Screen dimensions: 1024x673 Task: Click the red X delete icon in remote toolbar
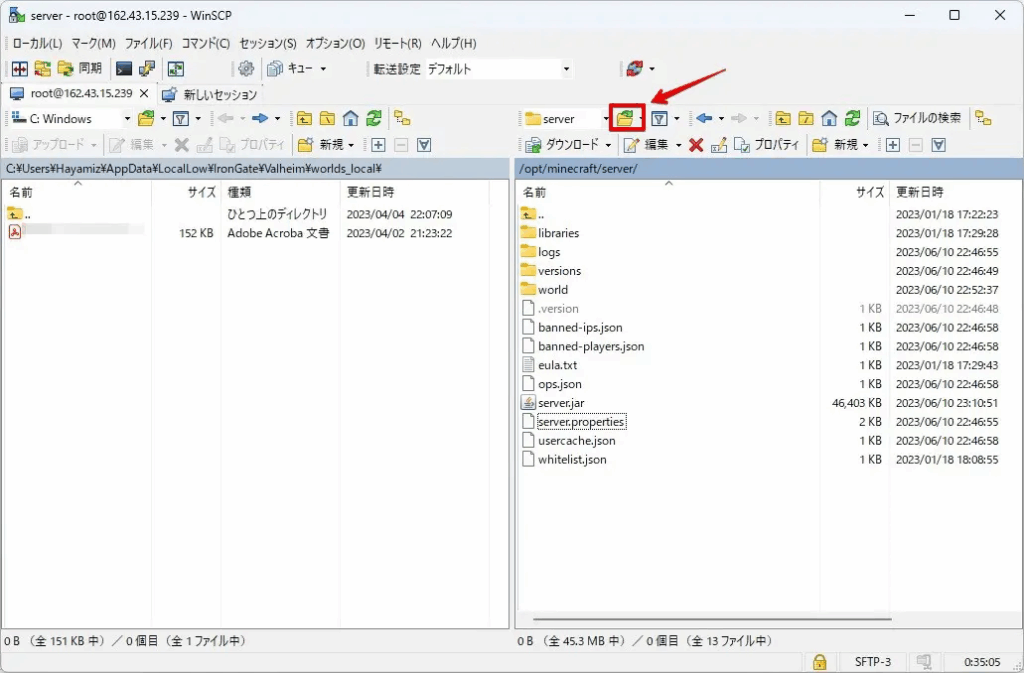(x=696, y=145)
